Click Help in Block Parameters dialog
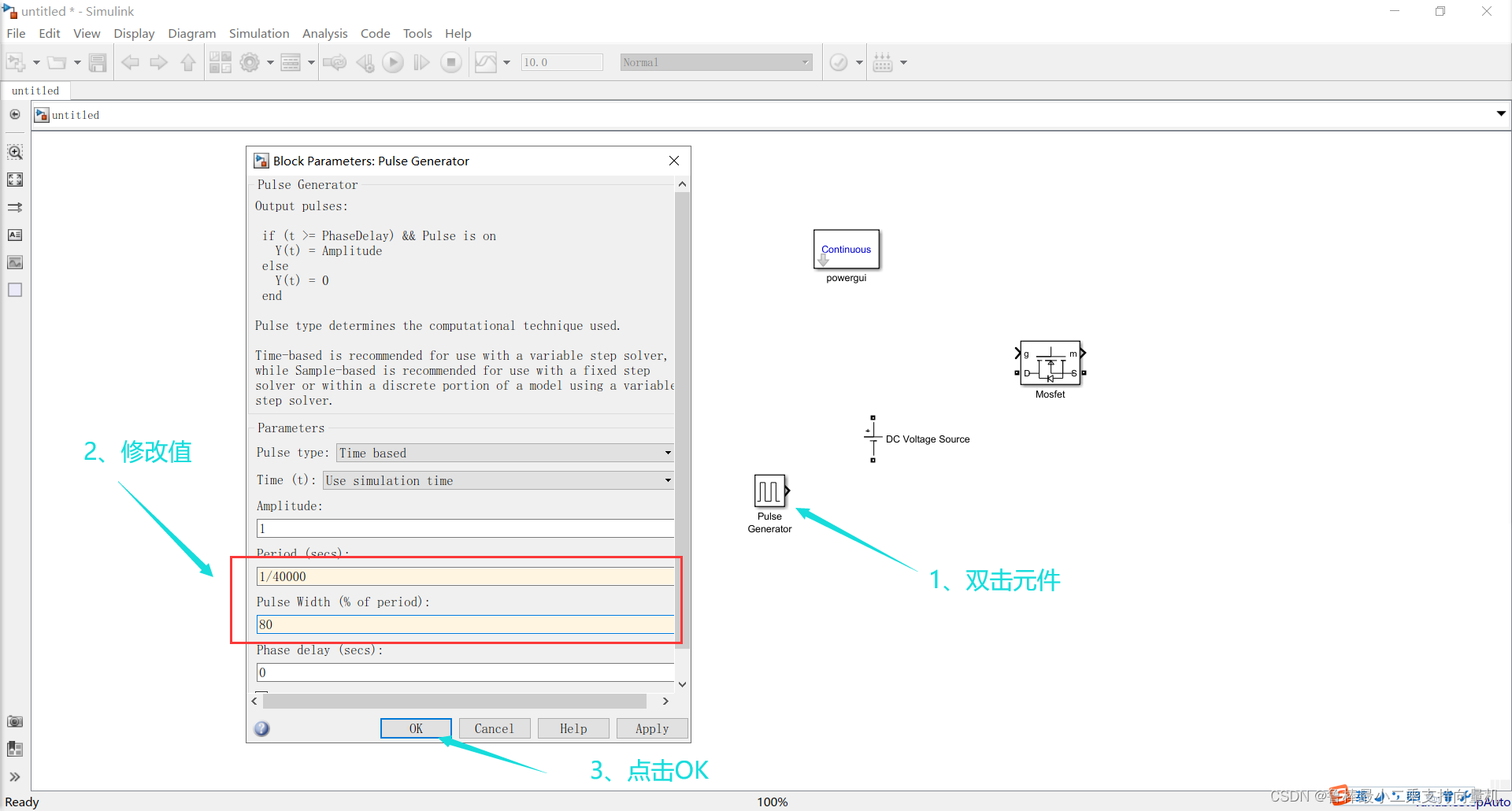Viewport: 1512px width, 811px height. point(573,728)
